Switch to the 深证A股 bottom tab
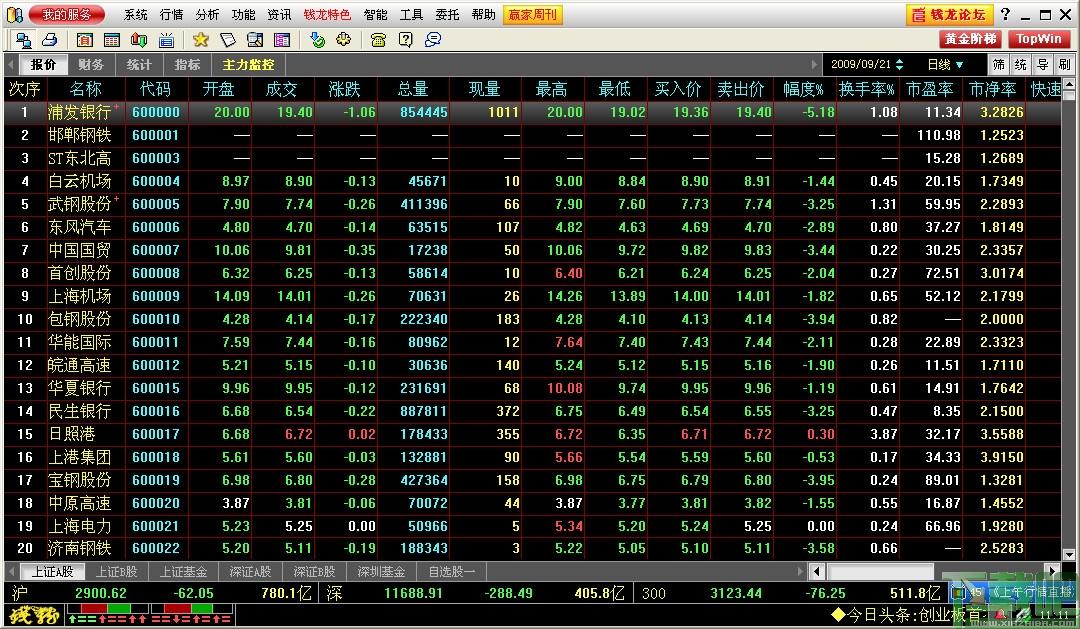The image size is (1080, 629). tap(250, 572)
